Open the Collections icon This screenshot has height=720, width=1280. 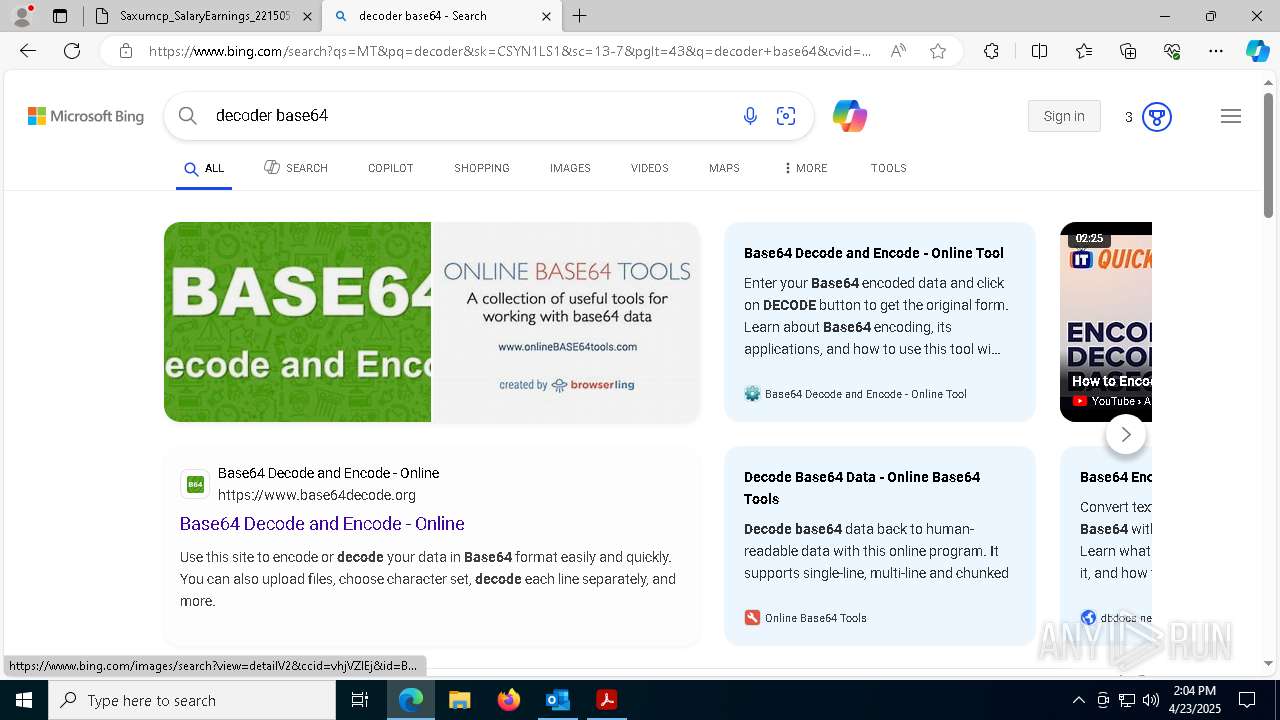1128,51
